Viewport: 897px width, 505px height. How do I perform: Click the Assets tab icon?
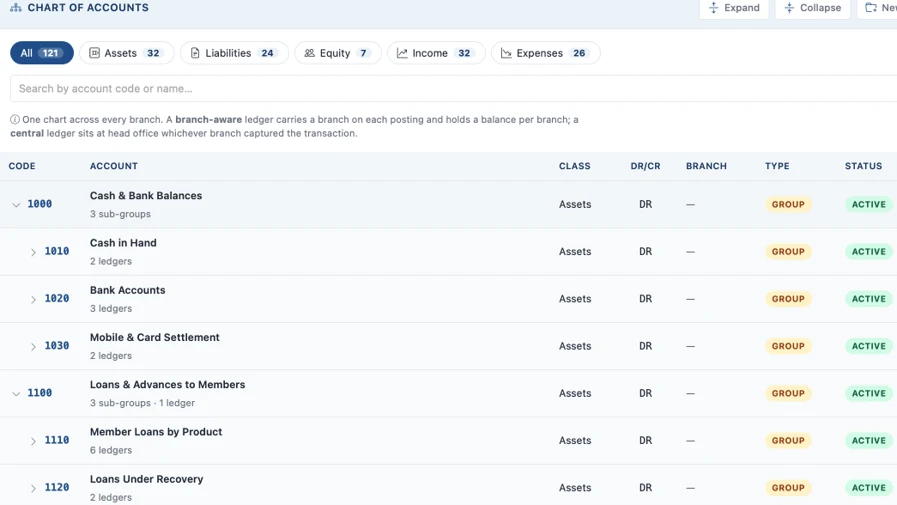coord(94,53)
